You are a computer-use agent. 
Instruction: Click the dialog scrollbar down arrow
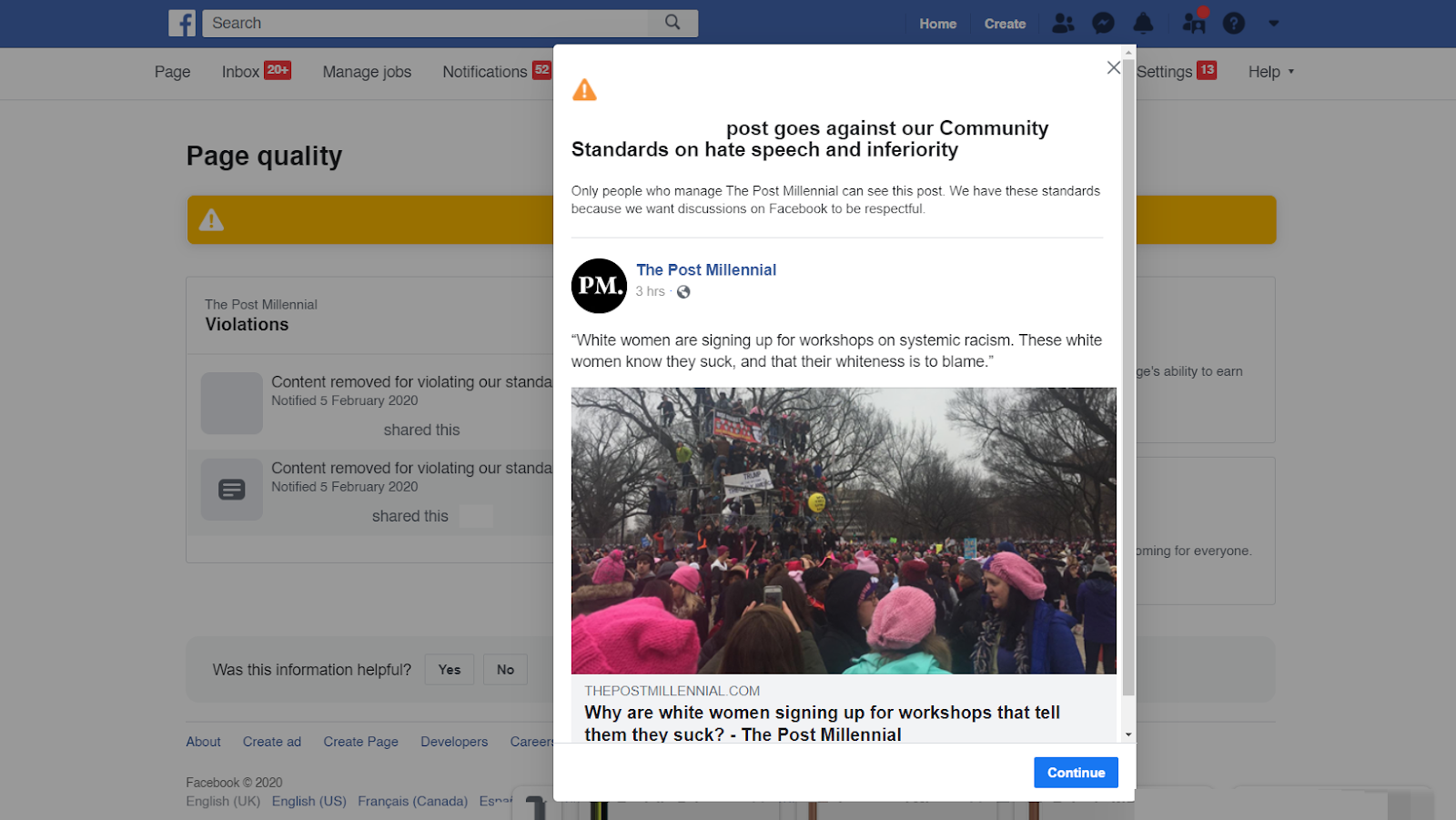point(1128,734)
